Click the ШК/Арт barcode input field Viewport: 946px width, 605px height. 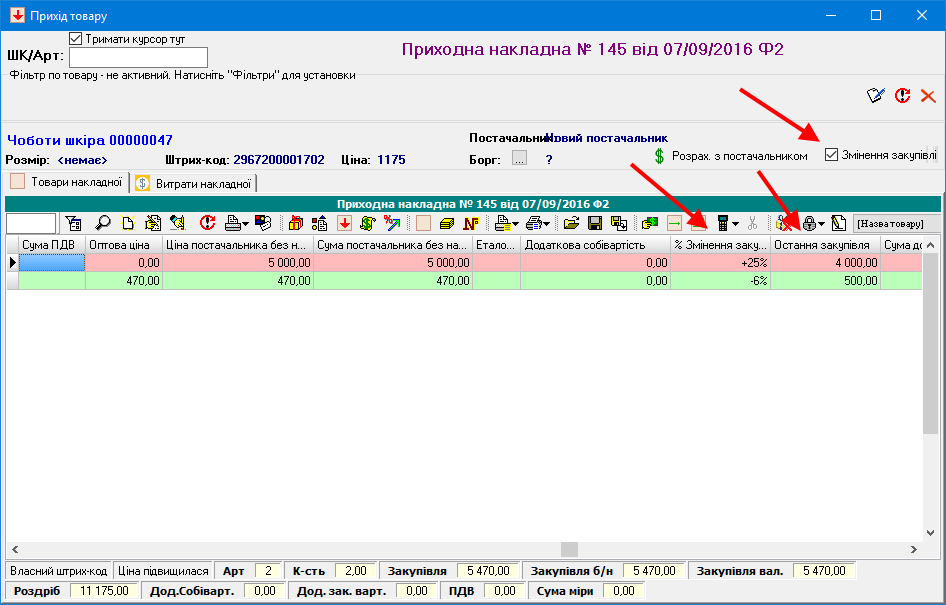click(138, 57)
